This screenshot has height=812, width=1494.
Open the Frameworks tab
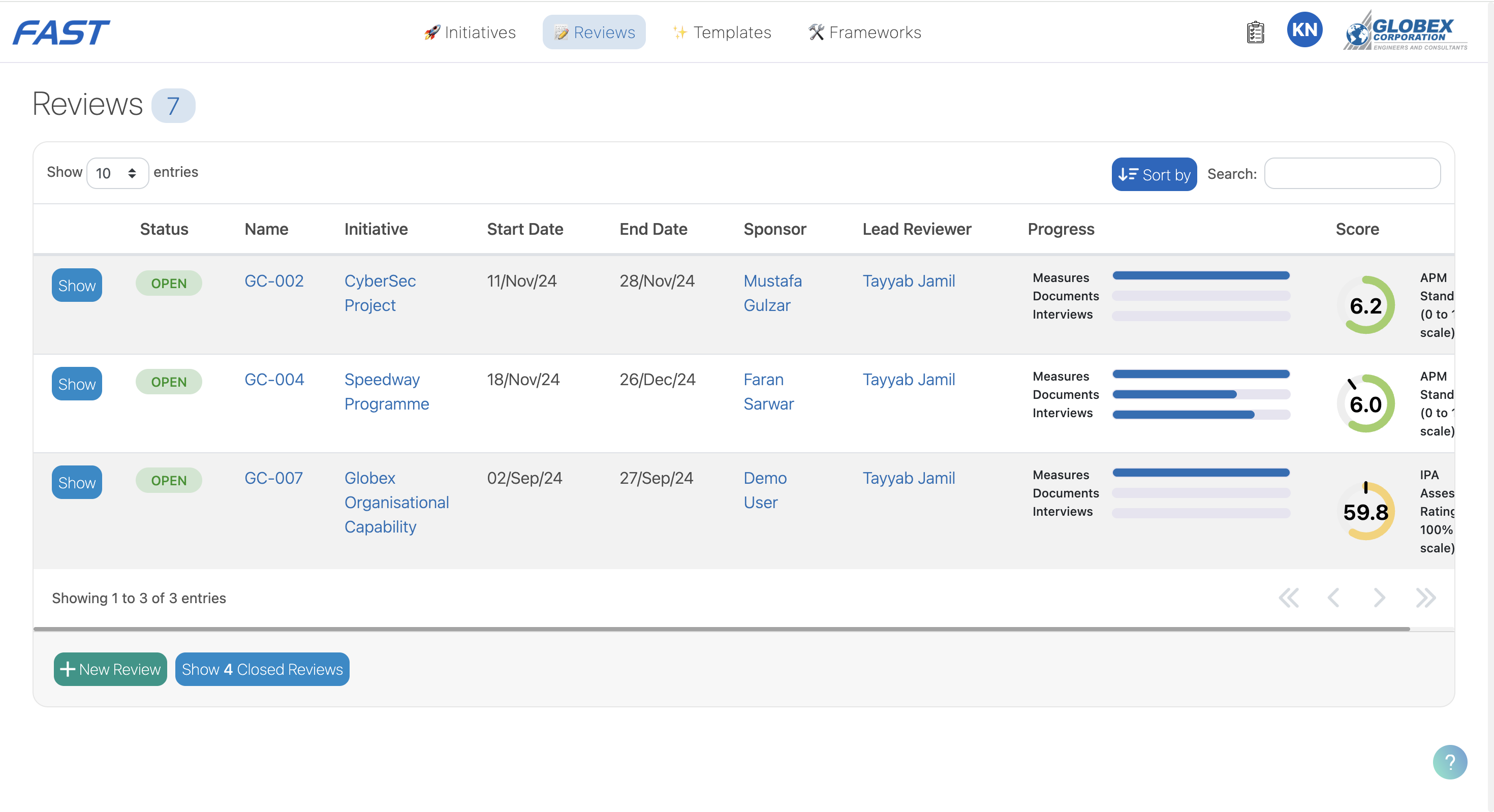(865, 33)
